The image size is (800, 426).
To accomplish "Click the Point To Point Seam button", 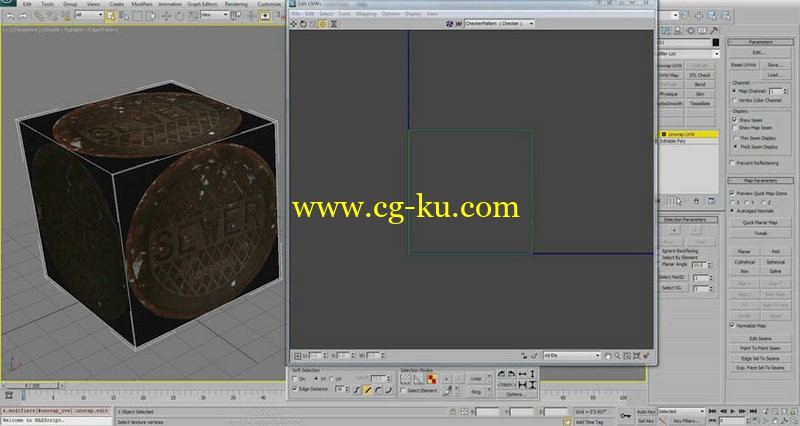I will [x=760, y=348].
